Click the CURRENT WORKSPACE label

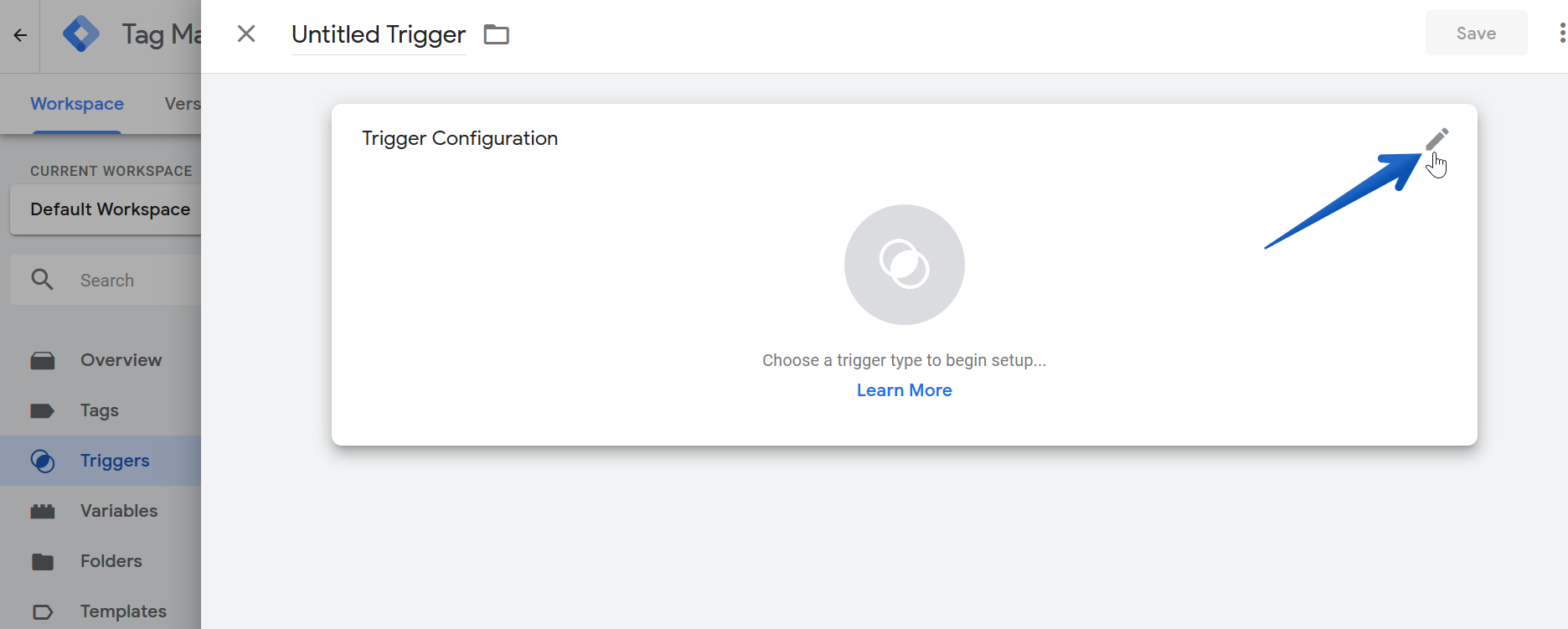(111, 171)
